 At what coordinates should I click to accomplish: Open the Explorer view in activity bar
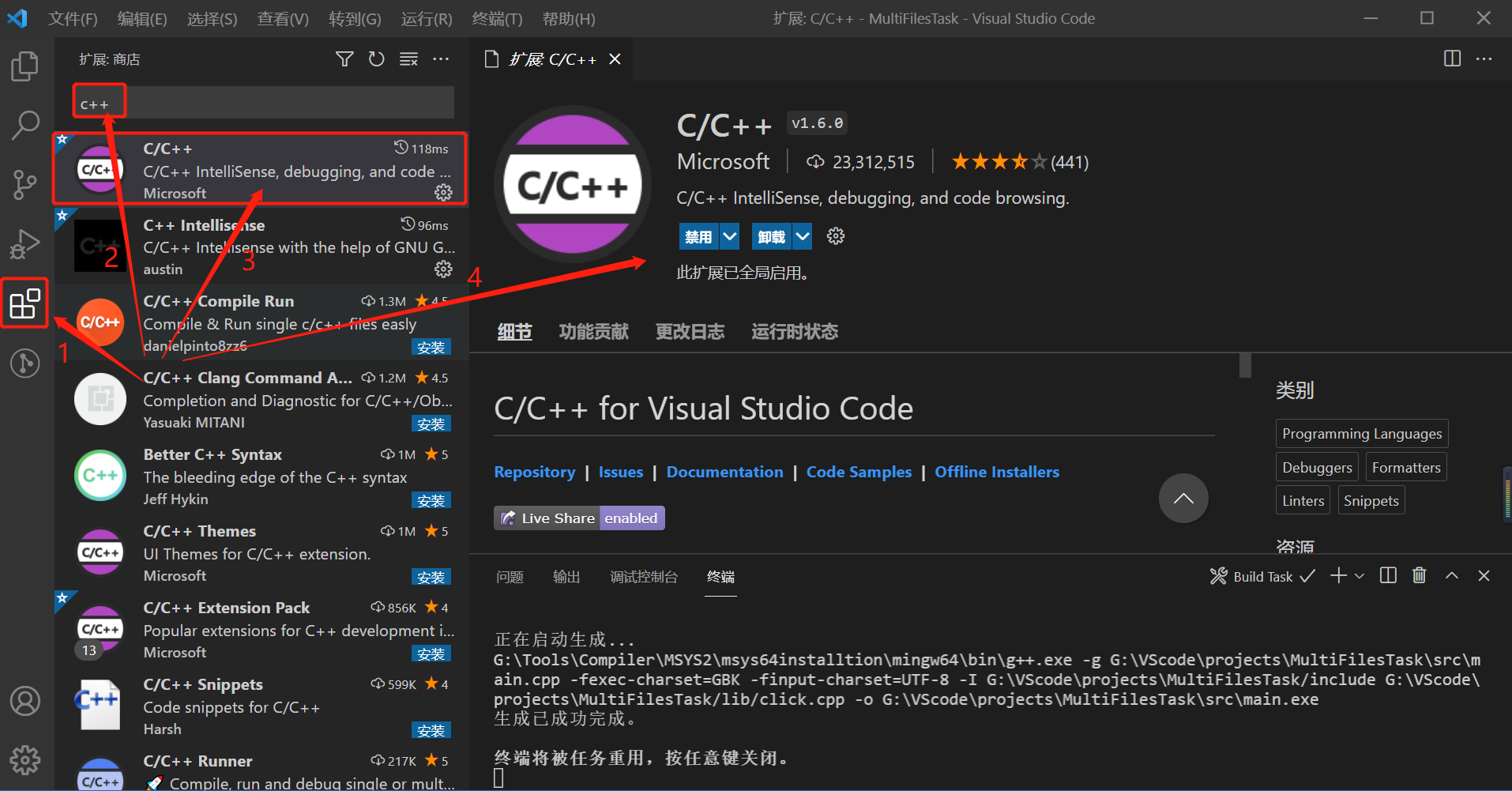point(24,66)
